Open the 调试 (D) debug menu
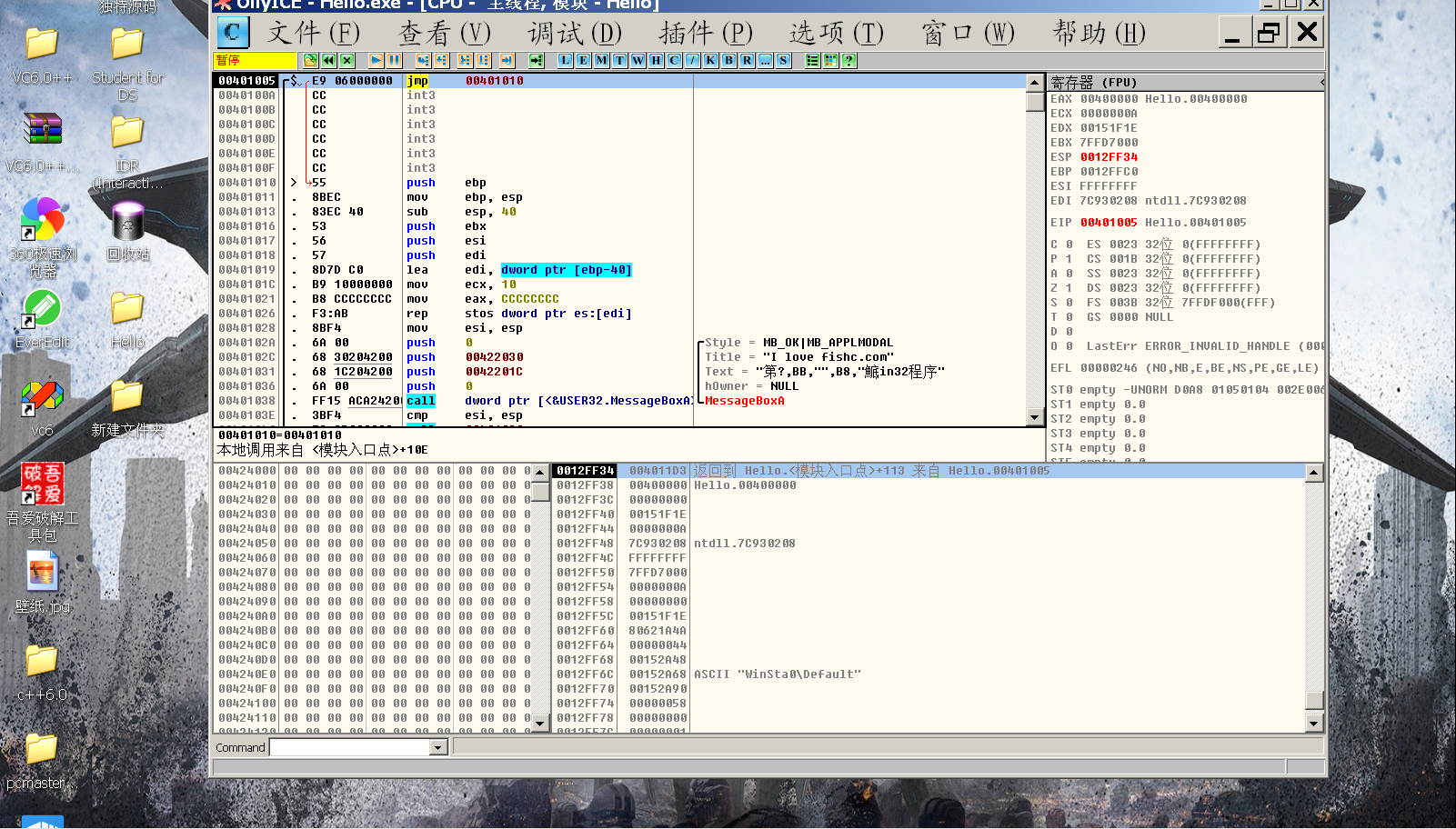This screenshot has height=829, width=1456. coord(574,34)
